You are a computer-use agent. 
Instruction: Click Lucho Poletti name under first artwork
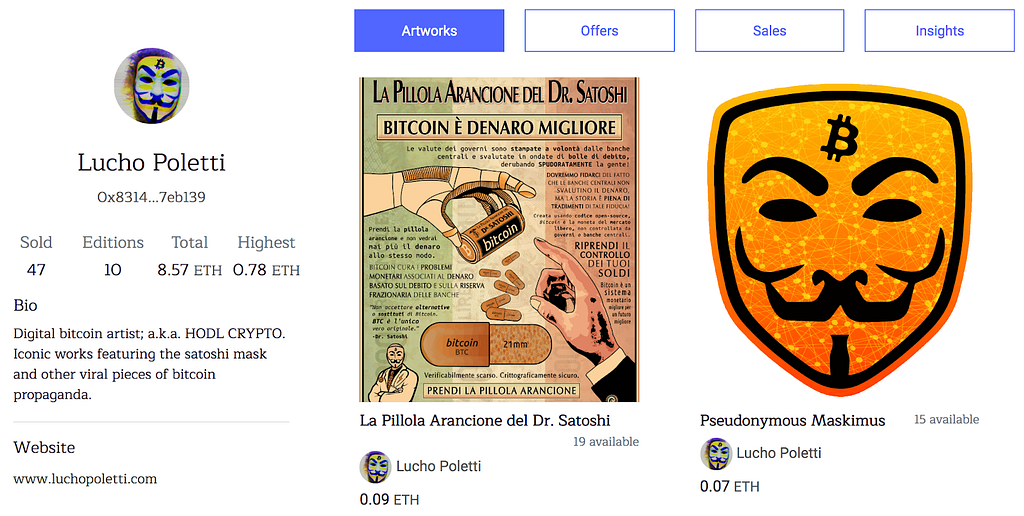[438, 466]
